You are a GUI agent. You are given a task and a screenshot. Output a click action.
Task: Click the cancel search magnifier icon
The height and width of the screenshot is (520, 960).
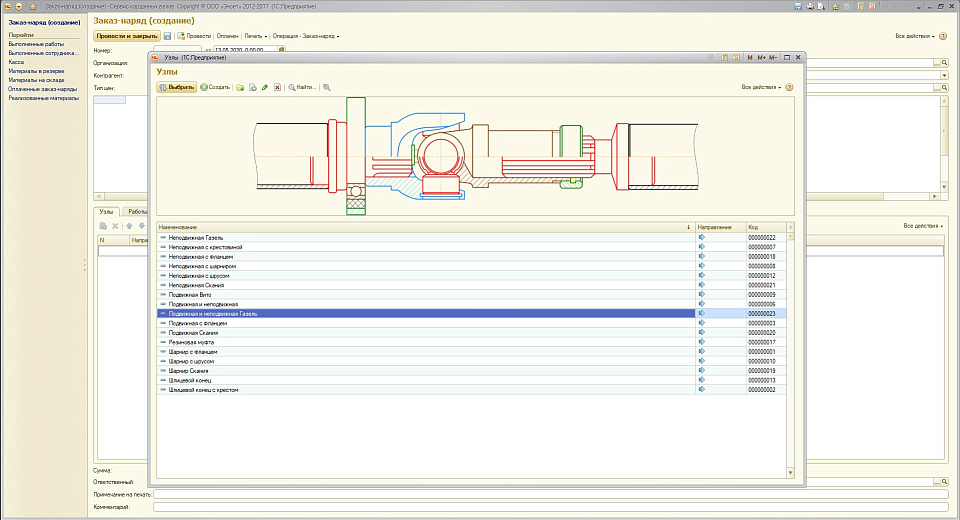click(x=327, y=87)
